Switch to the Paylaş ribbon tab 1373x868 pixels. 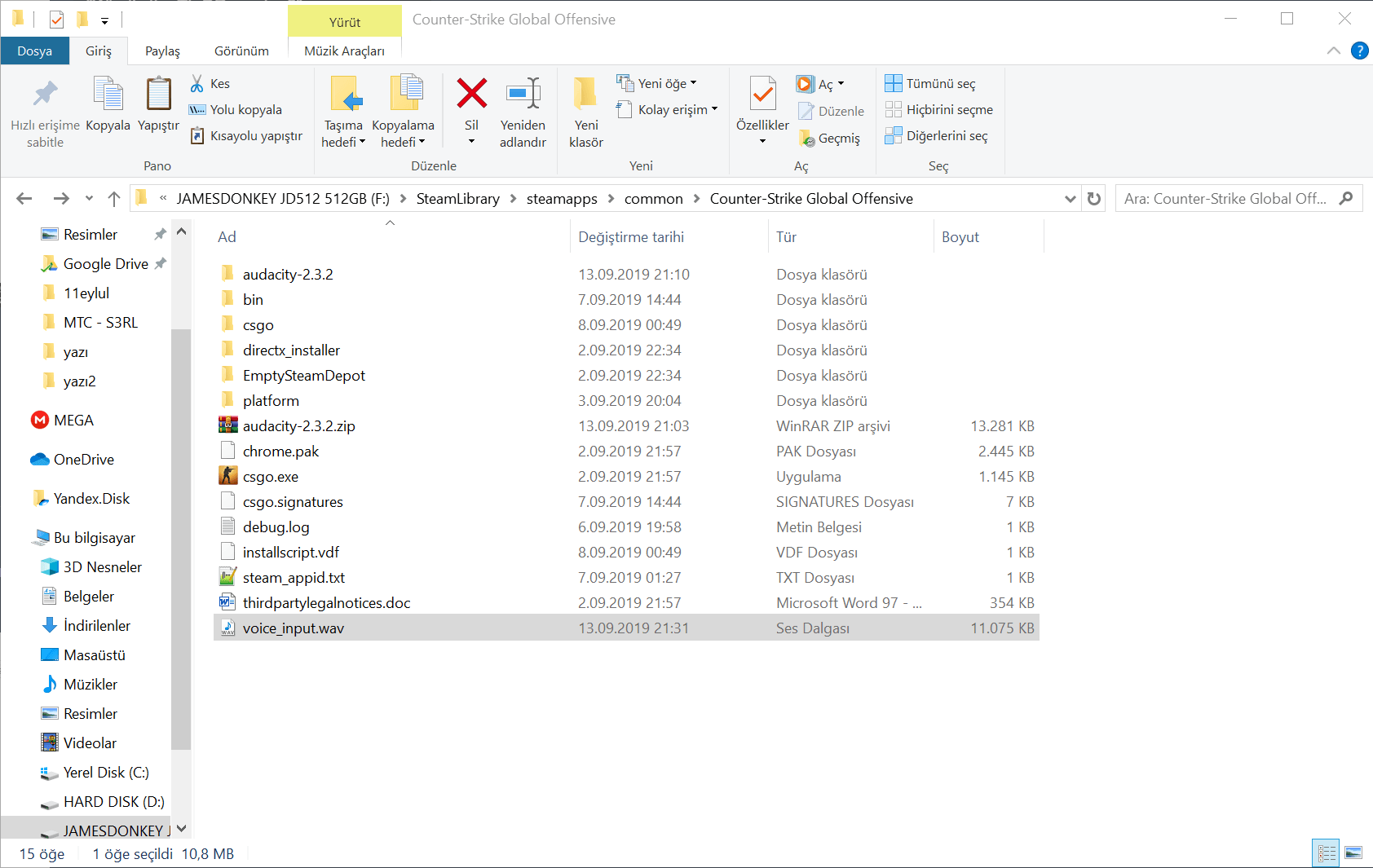point(162,51)
